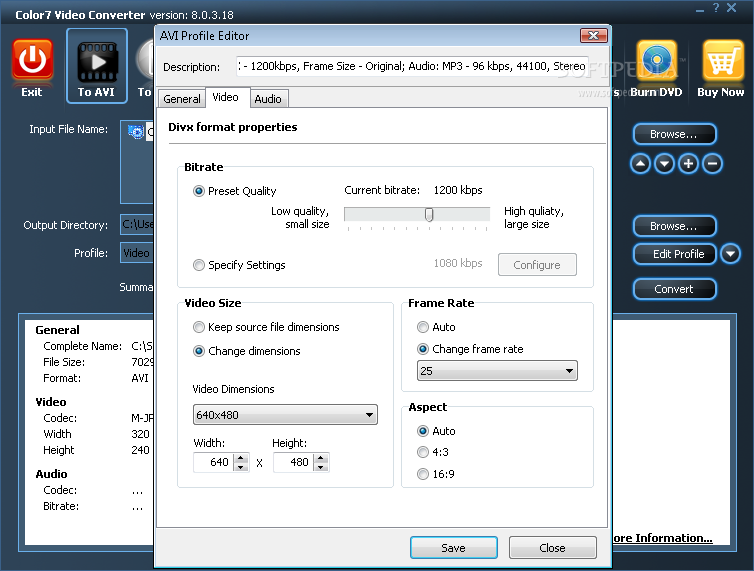Decrease the Height spinner value
Screen dimensions: 754x571
[321, 467]
